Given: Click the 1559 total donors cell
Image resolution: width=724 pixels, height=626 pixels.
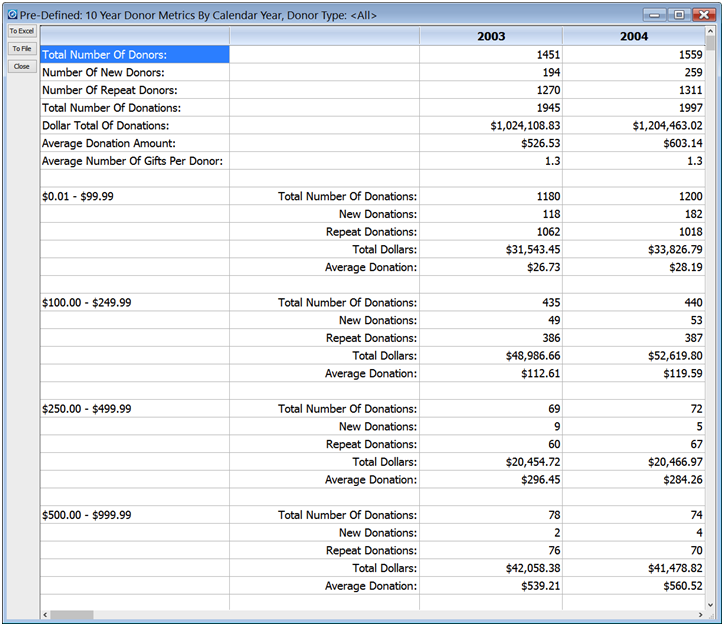Looking at the screenshot, I should click(634, 54).
